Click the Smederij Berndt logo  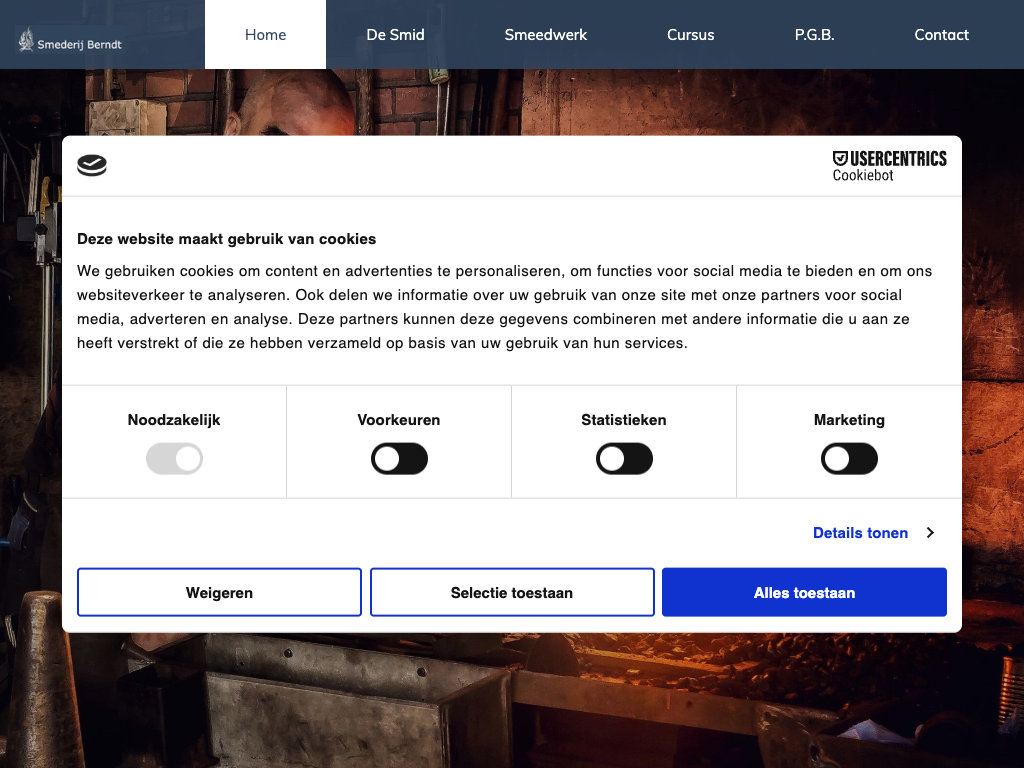tap(70, 41)
